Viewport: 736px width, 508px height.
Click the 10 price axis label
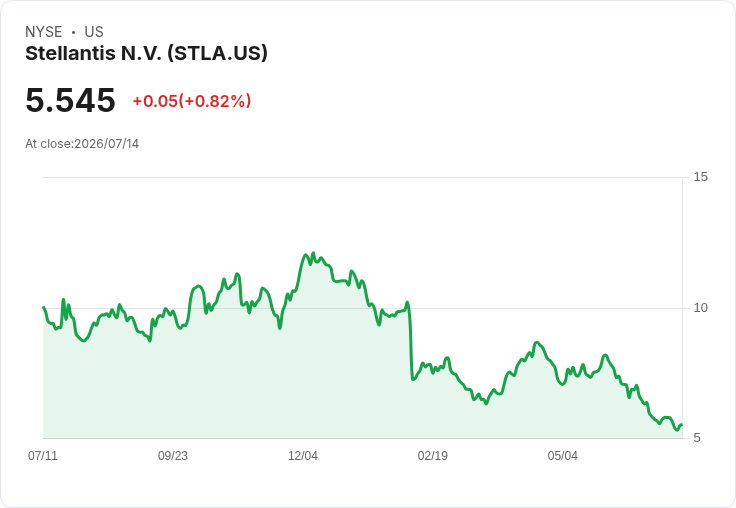pyautogui.click(x=700, y=308)
